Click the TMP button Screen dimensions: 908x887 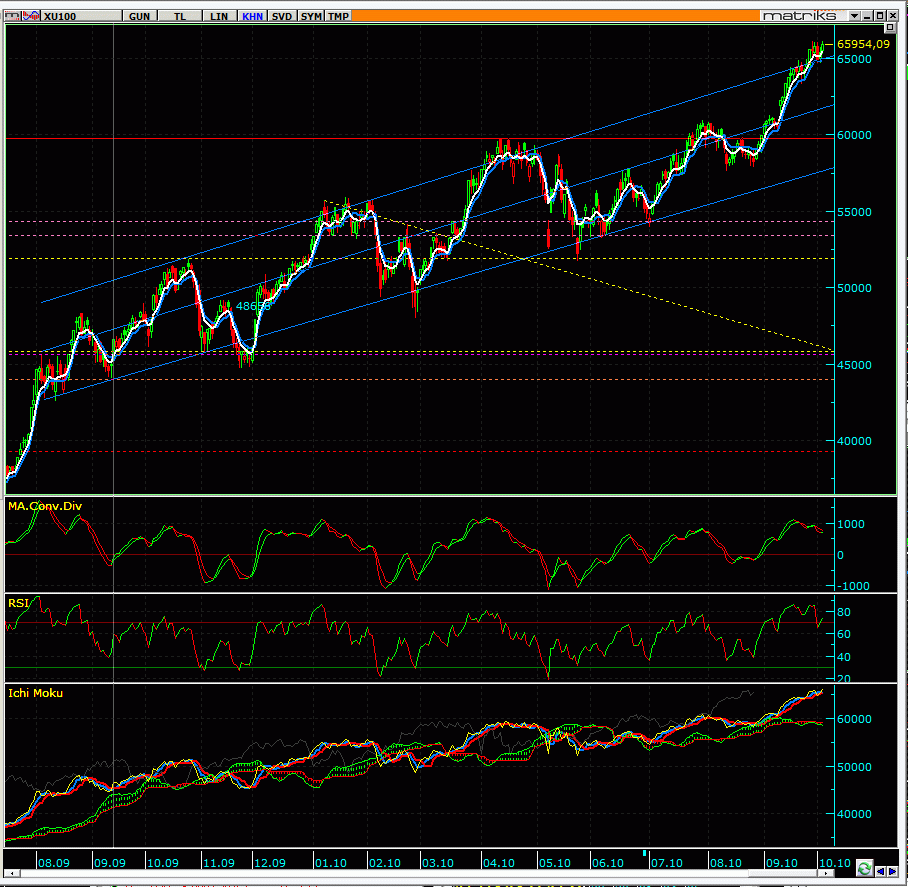339,16
